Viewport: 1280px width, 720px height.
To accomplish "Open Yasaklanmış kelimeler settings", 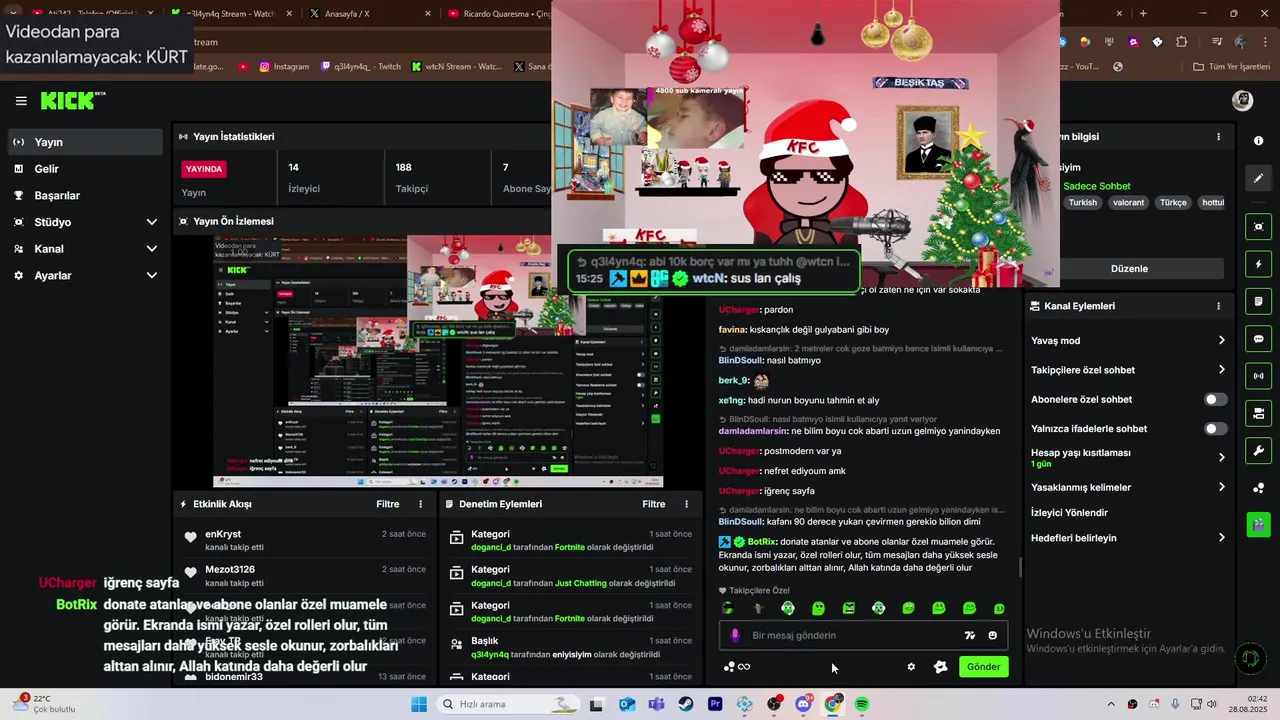I will click(1128, 487).
